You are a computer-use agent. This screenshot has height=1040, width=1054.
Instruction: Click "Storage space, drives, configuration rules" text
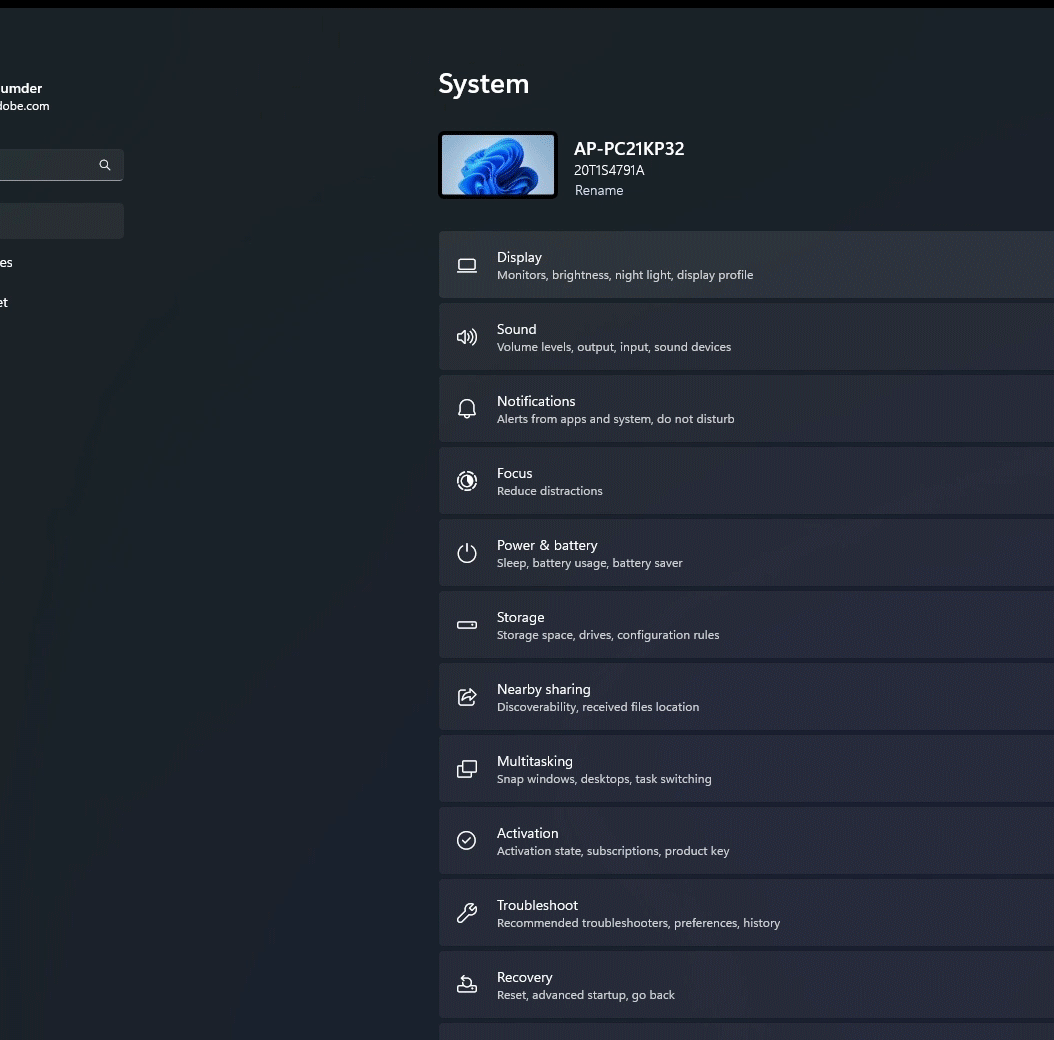pyautogui.click(x=608, y=635)
